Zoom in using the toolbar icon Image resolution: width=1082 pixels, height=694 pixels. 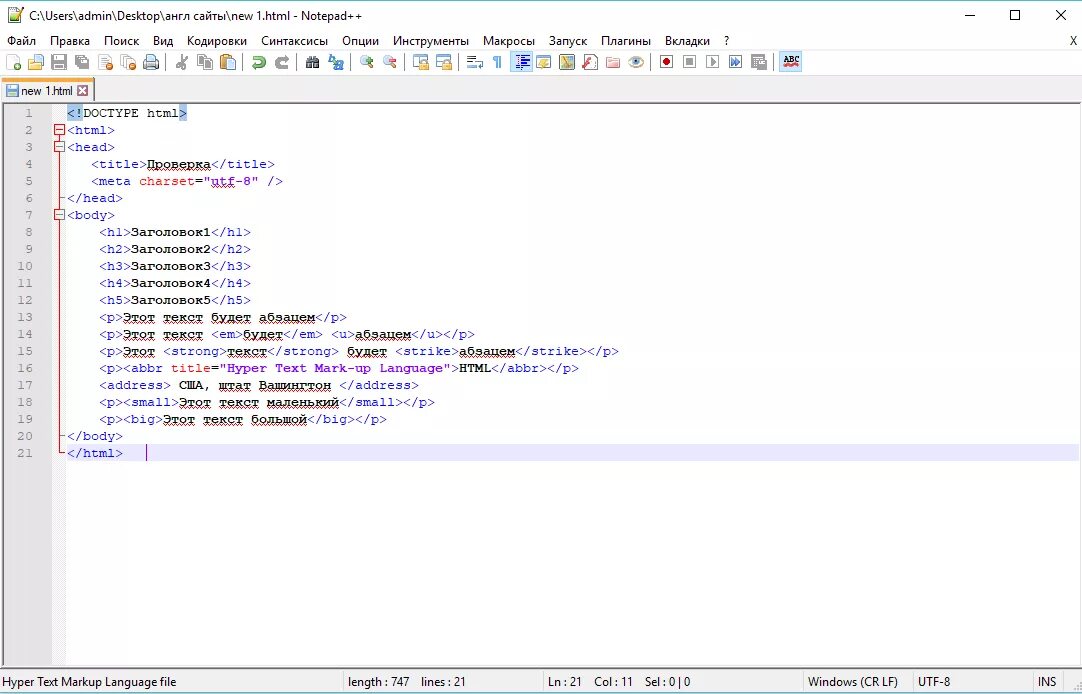click(365, 62)
